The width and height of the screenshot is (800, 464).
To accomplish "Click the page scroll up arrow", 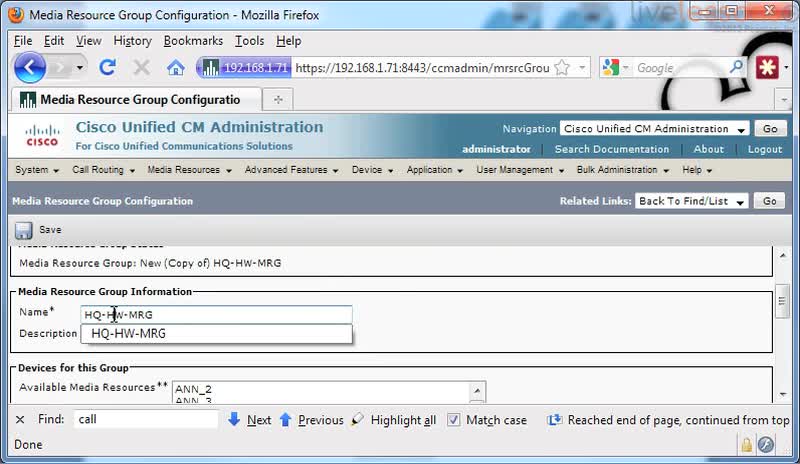I will (783, 255).
